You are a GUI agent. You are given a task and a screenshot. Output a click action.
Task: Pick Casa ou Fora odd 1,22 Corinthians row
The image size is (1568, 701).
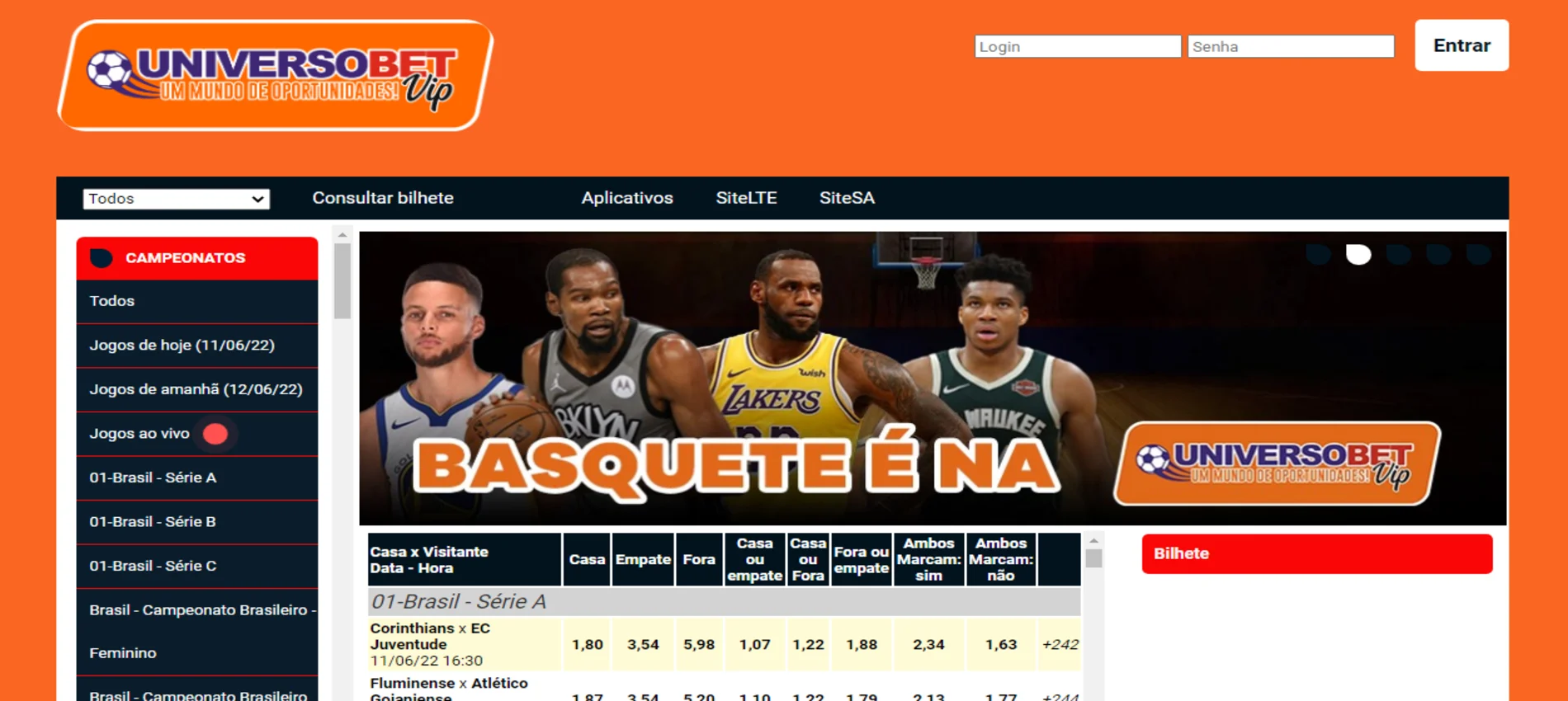(808, 645)
